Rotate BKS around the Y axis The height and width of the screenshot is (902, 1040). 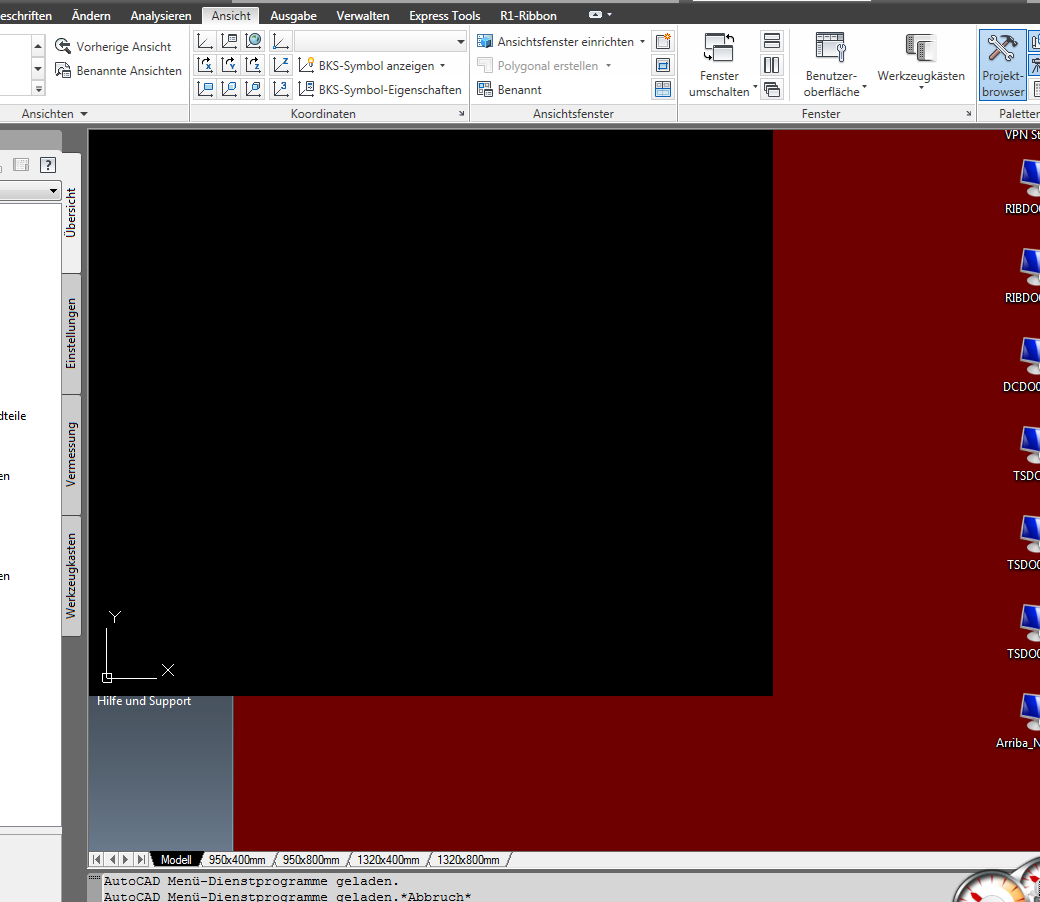pos(229,65)
